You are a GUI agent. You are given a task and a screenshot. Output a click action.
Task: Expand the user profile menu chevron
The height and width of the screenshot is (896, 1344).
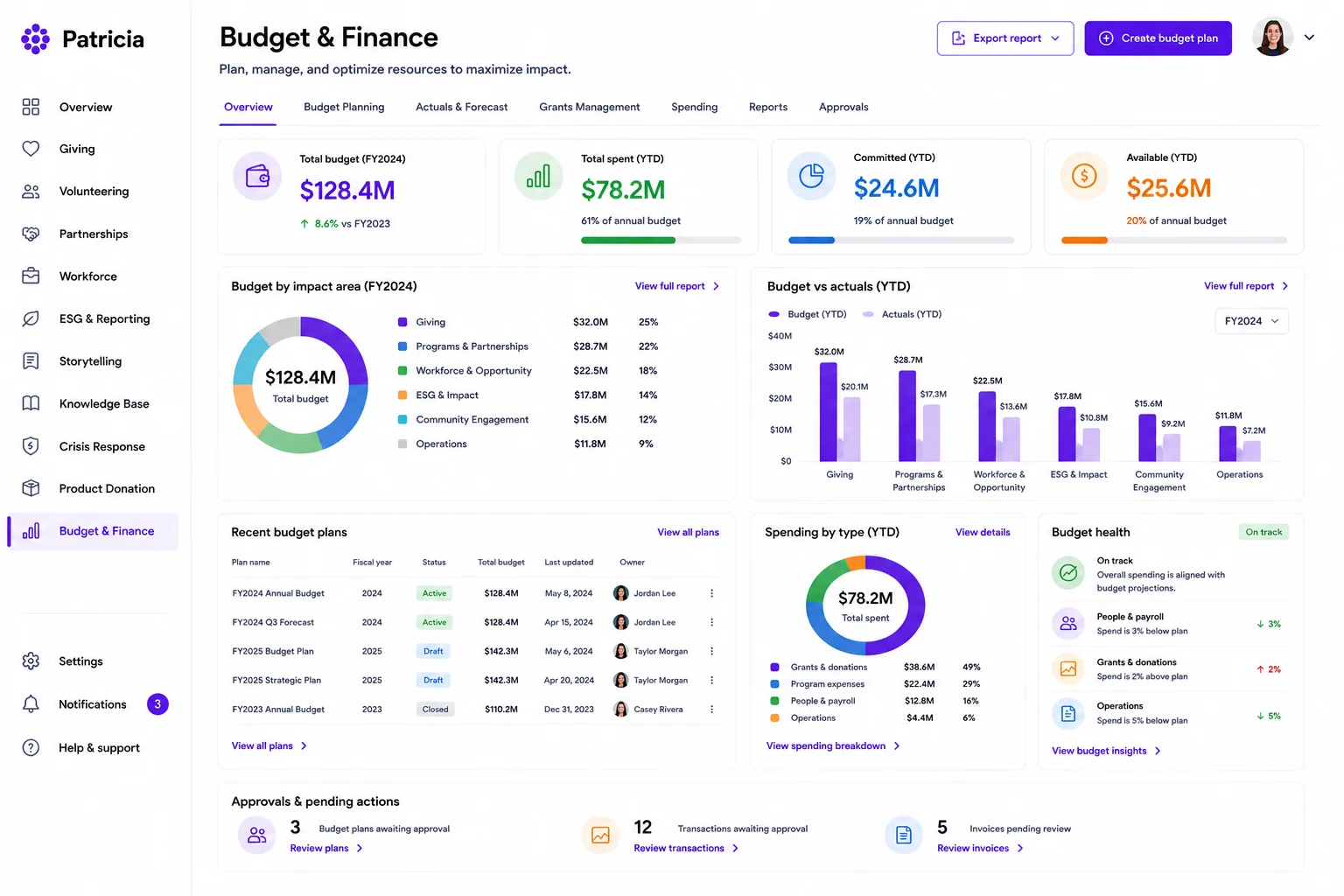[1309, 38]
